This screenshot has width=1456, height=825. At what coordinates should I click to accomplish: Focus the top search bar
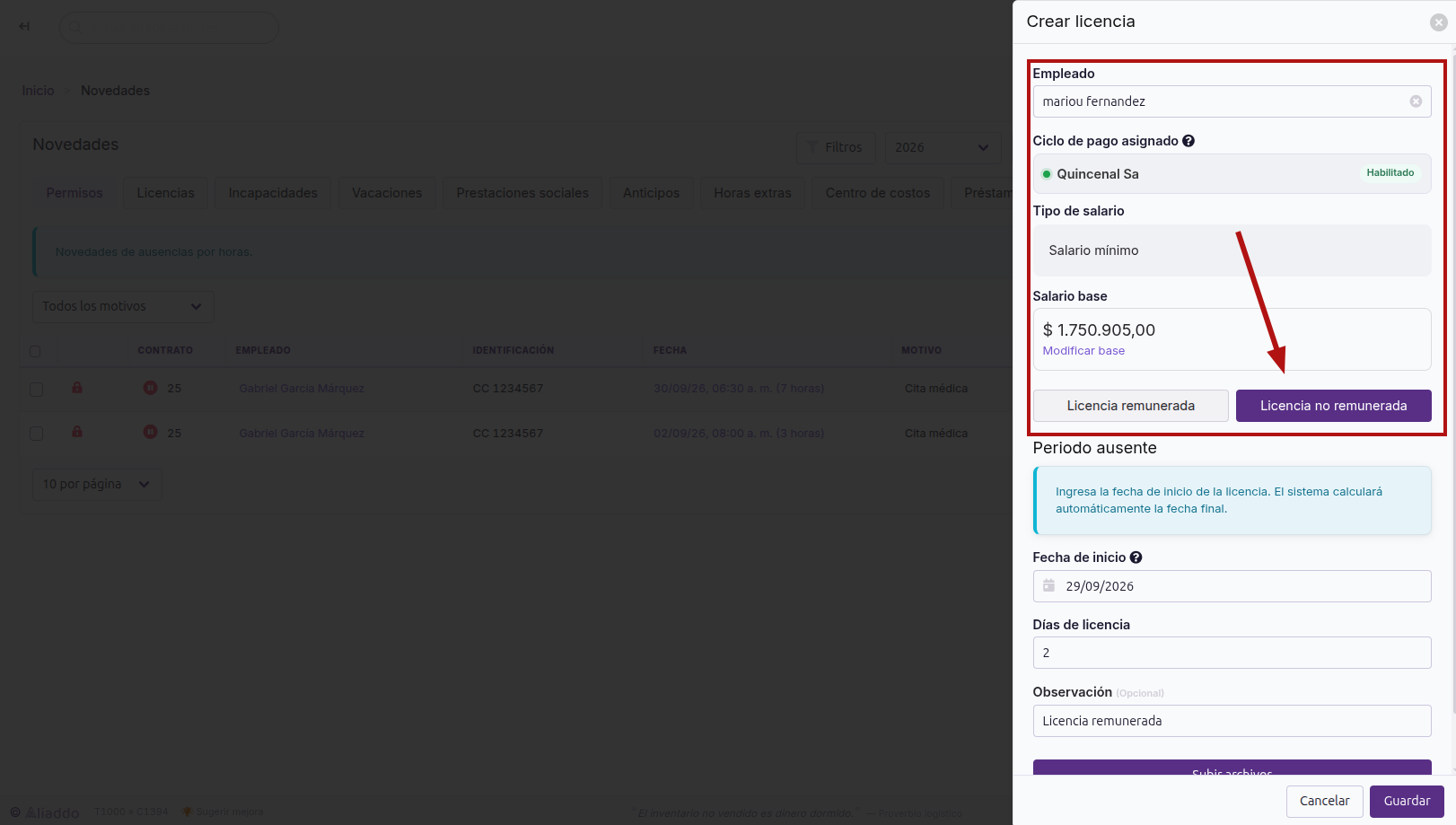169,27
